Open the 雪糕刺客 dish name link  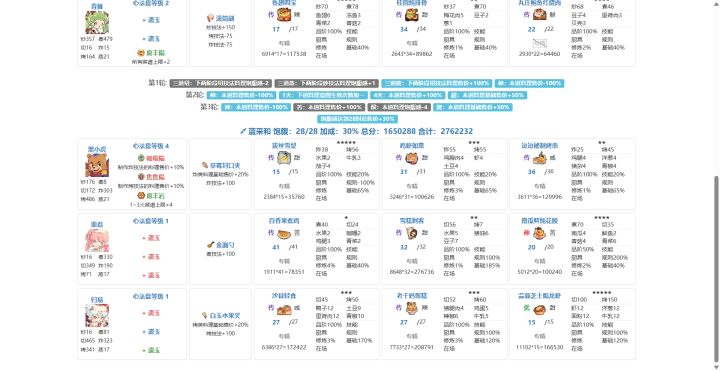pyautogui.click(x=412, y=221)
